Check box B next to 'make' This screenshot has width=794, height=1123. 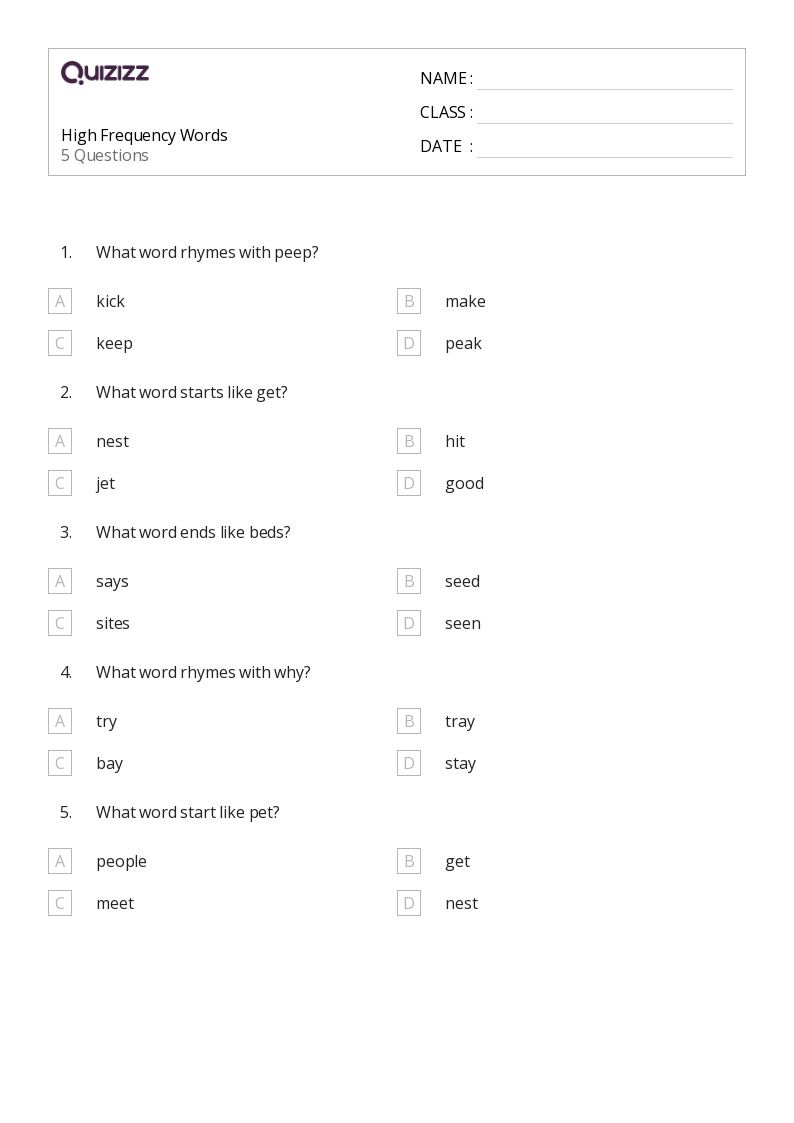click(409, 301)
